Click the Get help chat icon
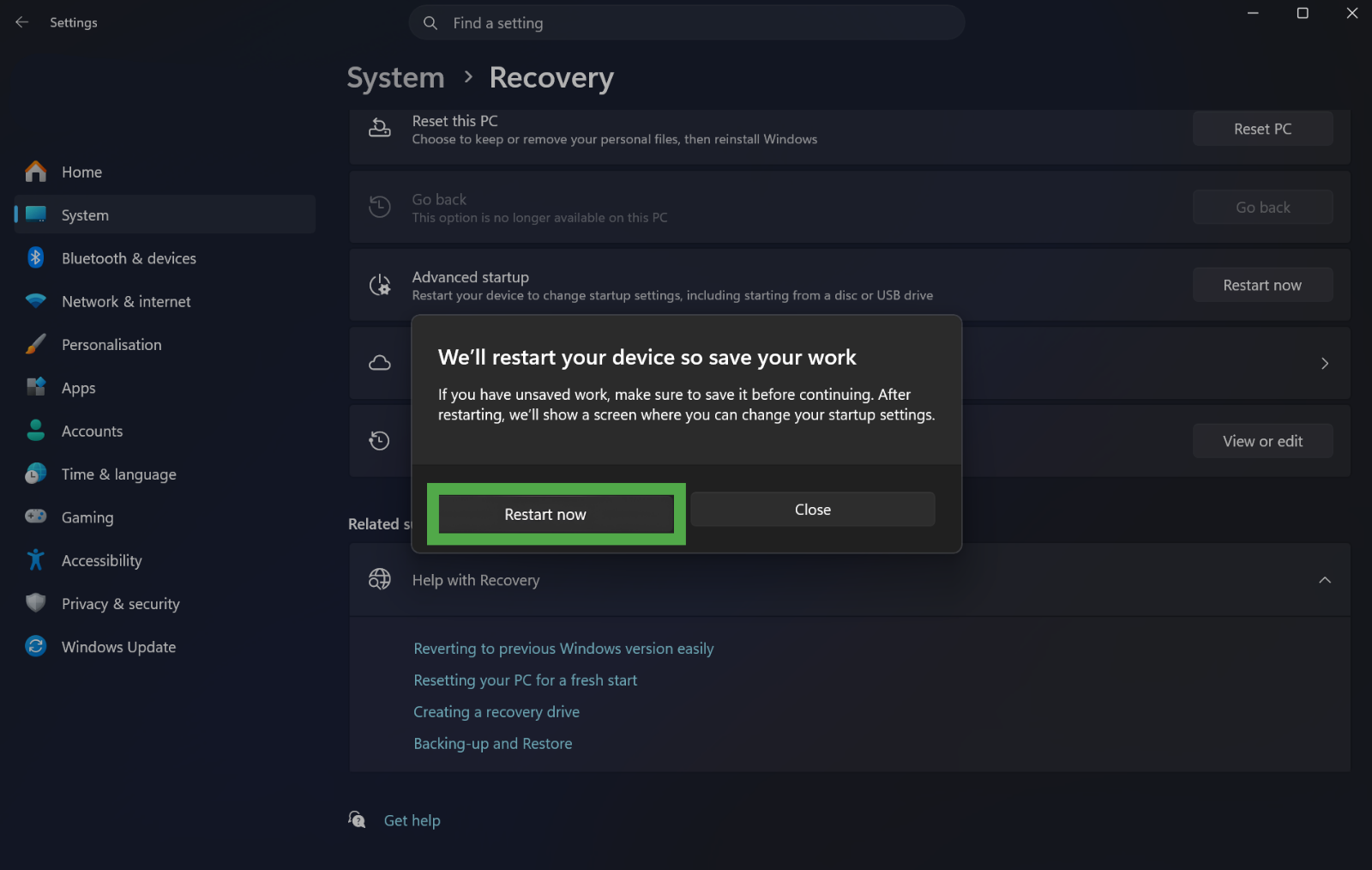 (x=358, y=819)
